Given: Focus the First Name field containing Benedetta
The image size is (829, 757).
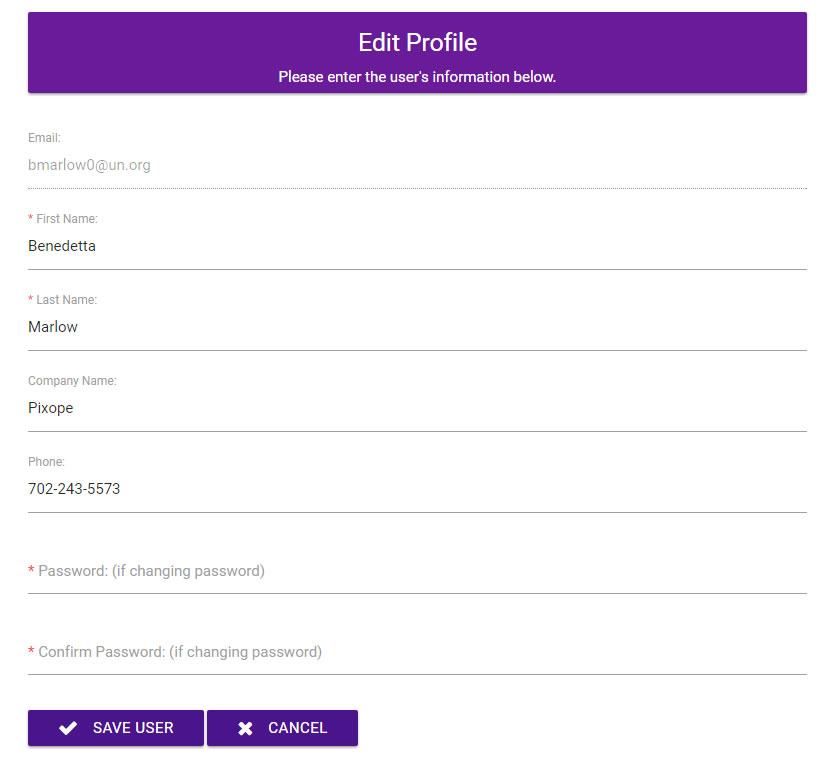Looking at the screenshot, I should tap(417, 246).
